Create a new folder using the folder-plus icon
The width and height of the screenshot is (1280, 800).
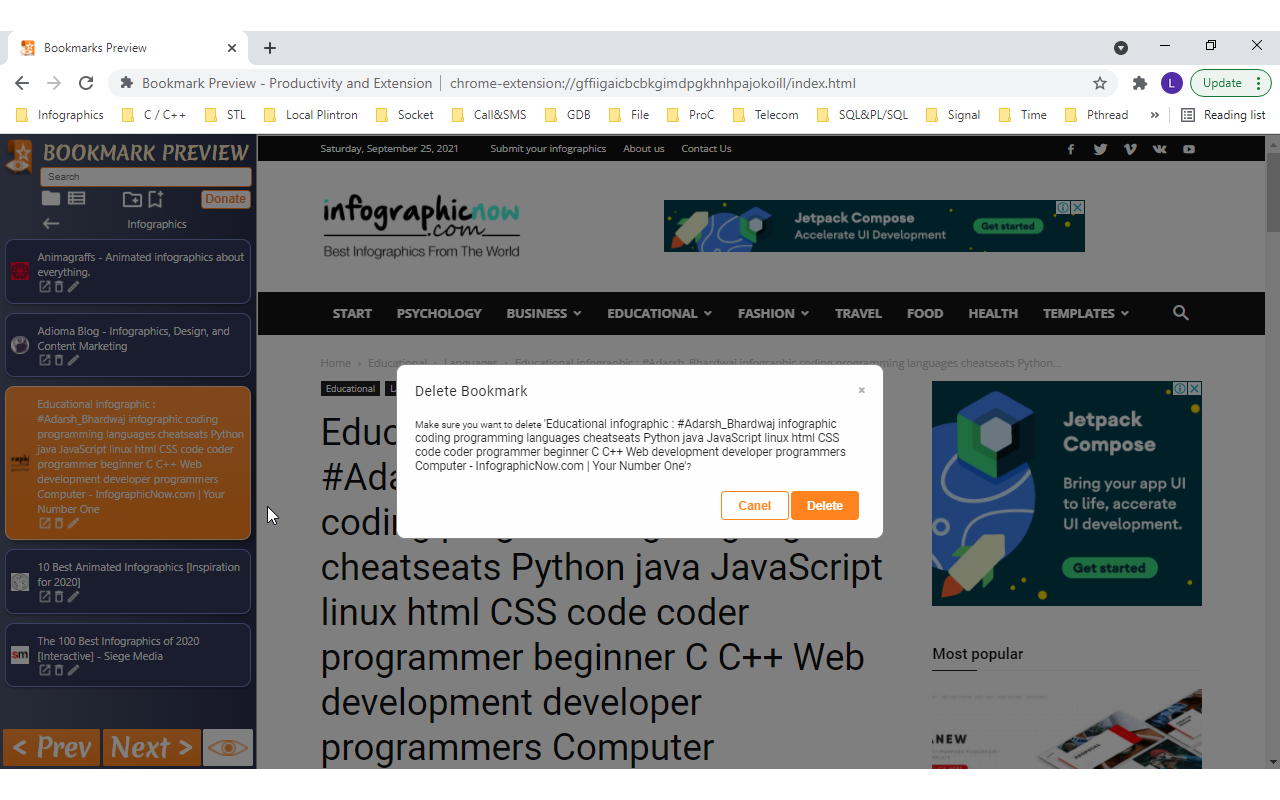133,199
